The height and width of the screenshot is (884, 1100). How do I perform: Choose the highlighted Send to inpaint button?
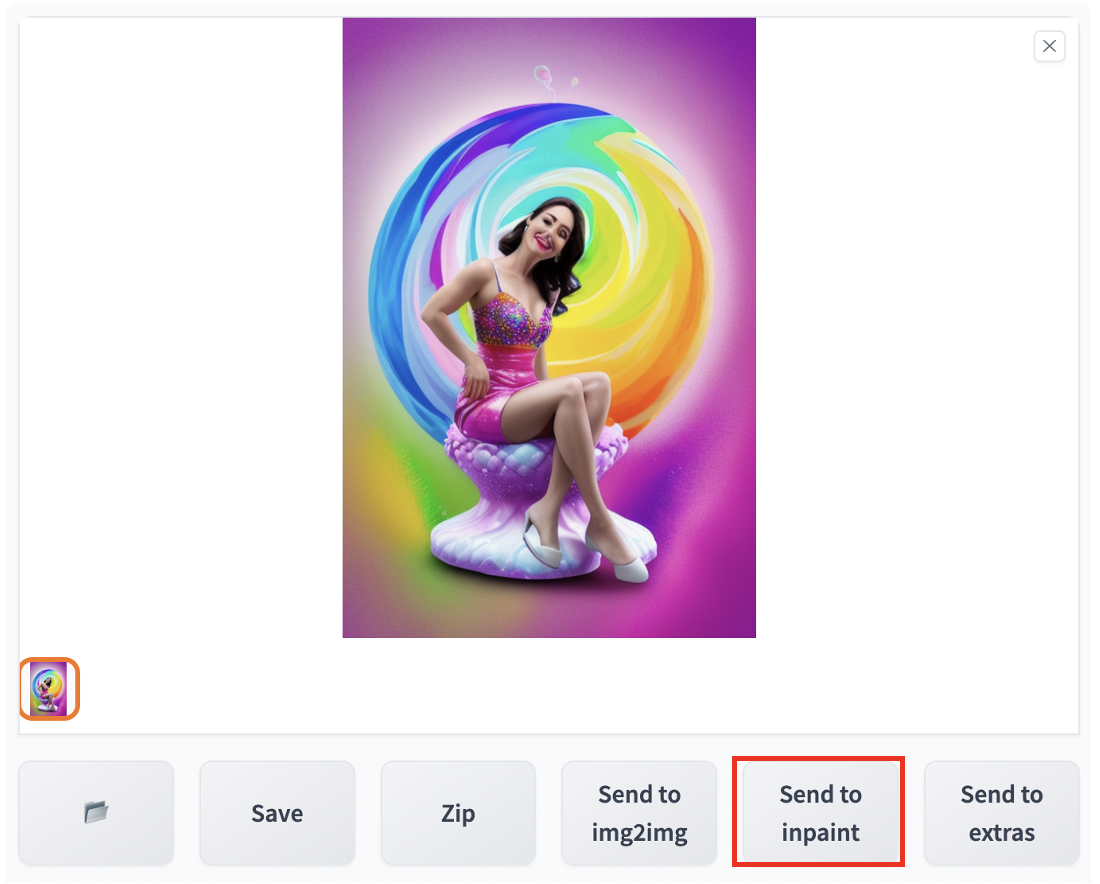coord(820,812)
